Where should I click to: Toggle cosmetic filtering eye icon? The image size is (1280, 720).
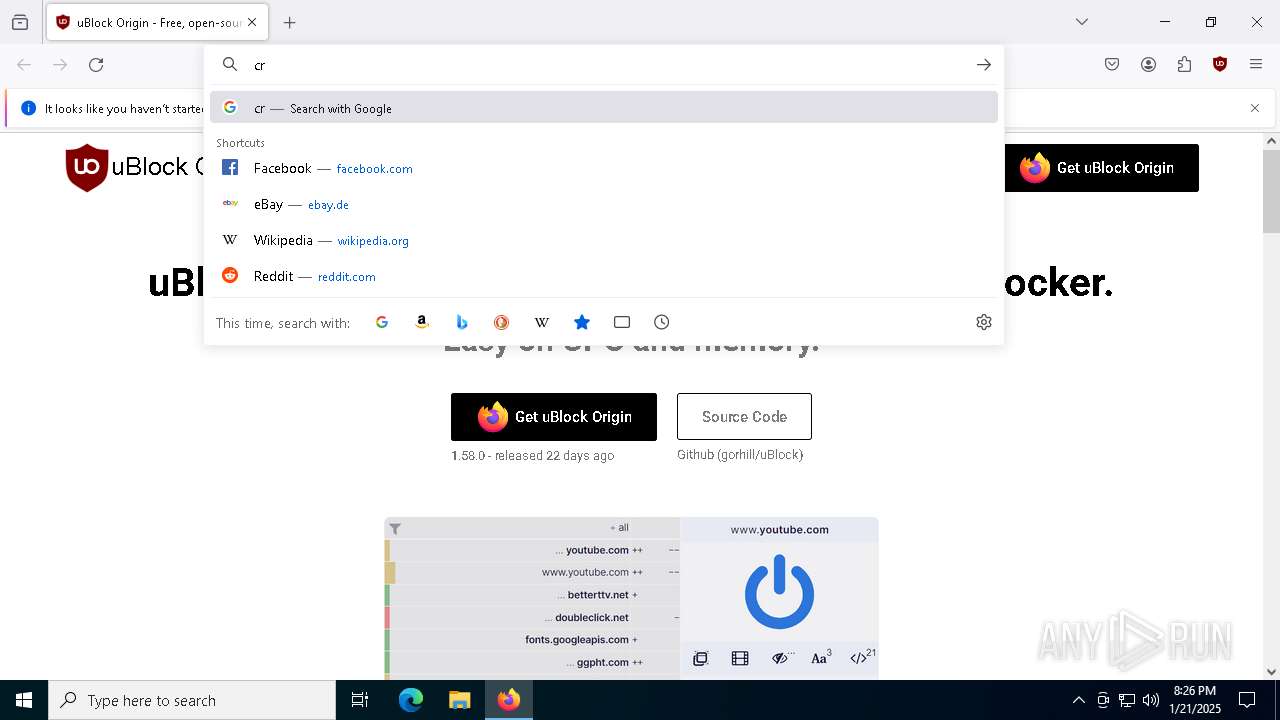click(782, 658)
